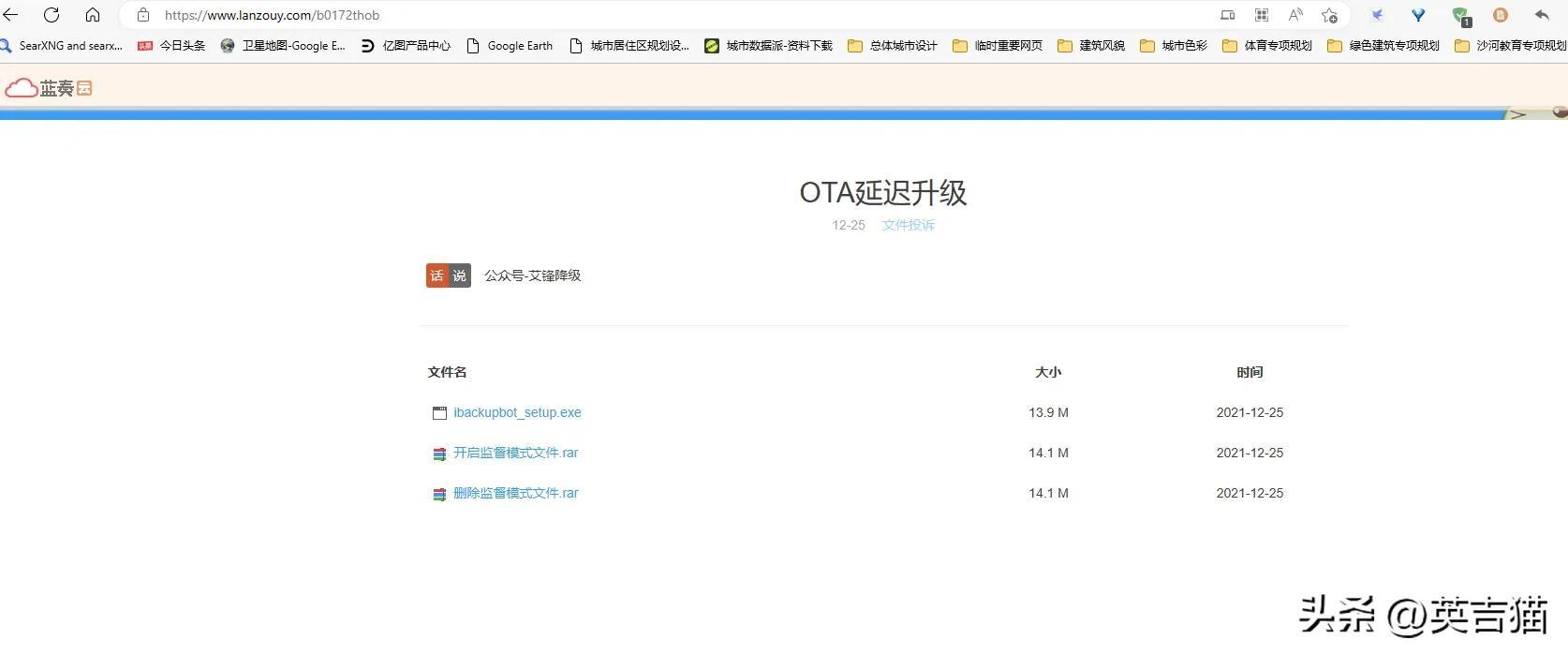The image size is (1568, 655).
Task: Expand the 绿色建筑专项规划 bookmark folder
Action: click(x=1383, y=45)
